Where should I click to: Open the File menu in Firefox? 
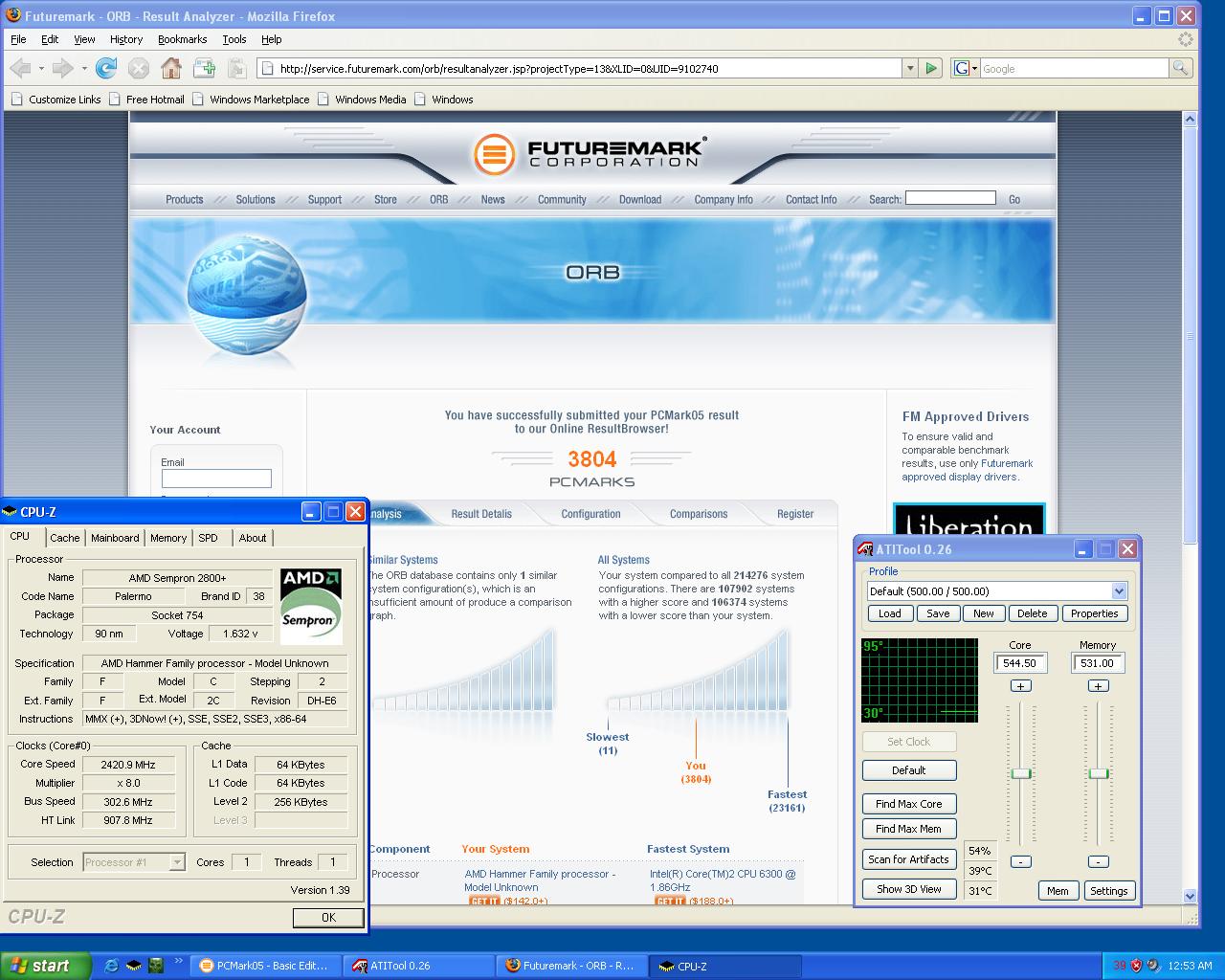(18, 39)
